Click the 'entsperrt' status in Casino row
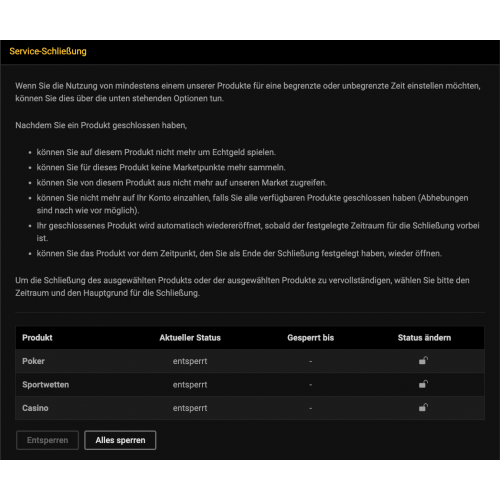Screen dimensions: 500x500 click(190, 408)
